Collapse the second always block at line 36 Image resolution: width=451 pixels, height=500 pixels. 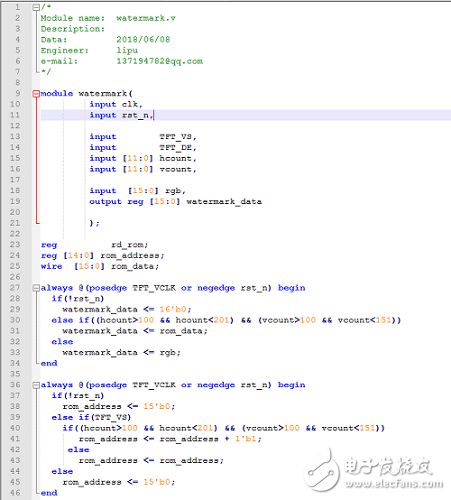36,385
